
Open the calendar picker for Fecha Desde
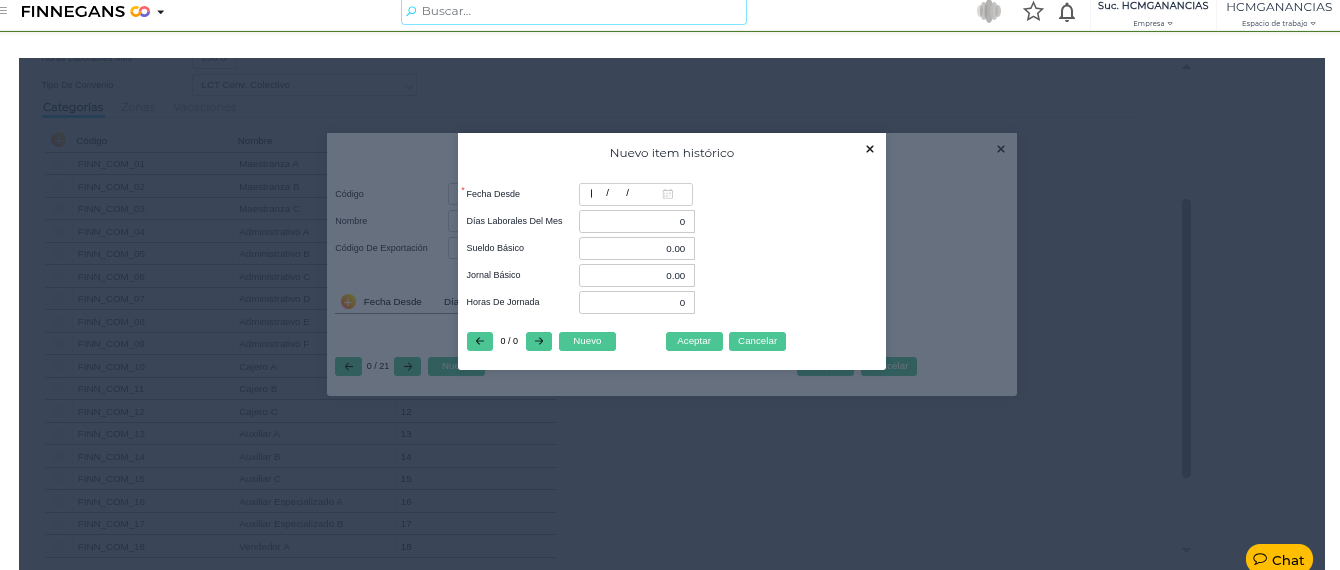coord(668,194)
